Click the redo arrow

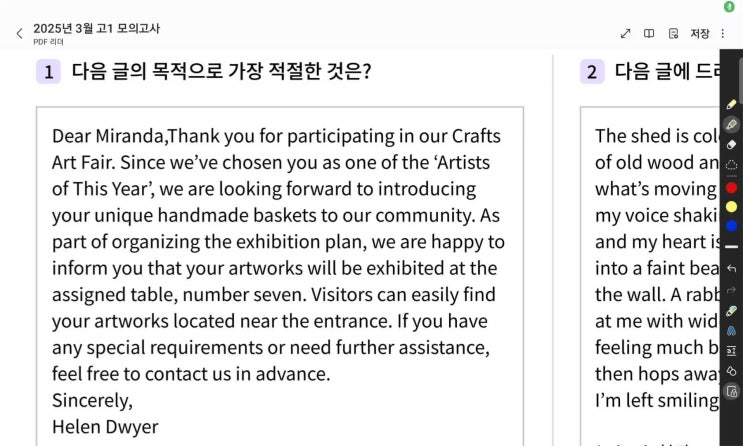pos(731,290)
